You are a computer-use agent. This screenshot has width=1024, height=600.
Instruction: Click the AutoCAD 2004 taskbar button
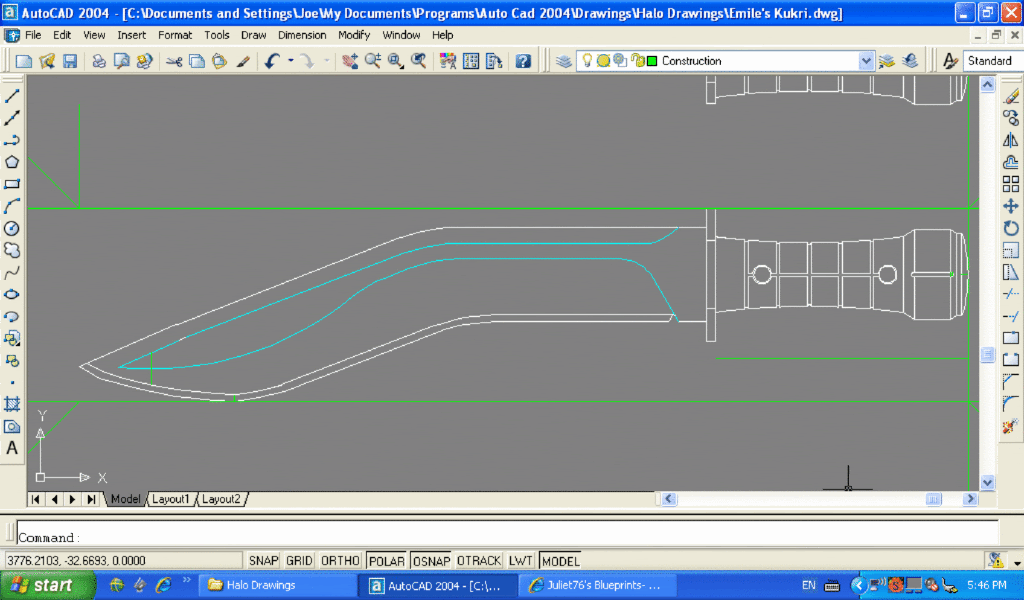tap(438, 586)
